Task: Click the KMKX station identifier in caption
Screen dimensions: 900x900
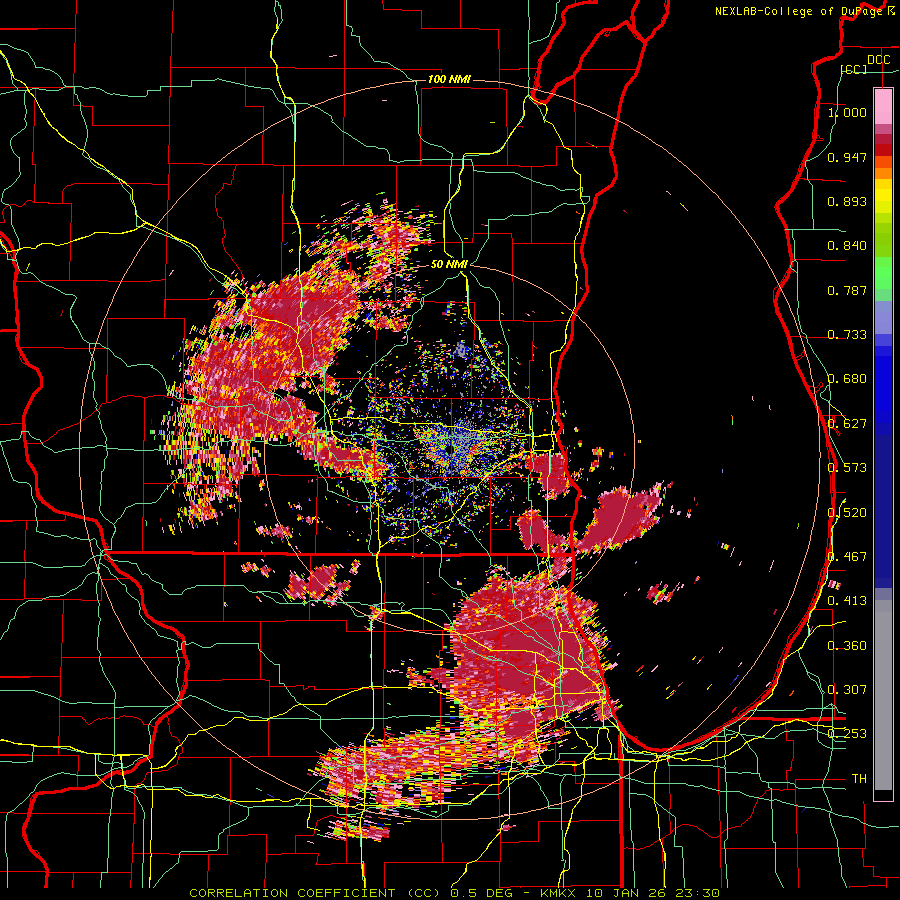Action: (560, 893)
